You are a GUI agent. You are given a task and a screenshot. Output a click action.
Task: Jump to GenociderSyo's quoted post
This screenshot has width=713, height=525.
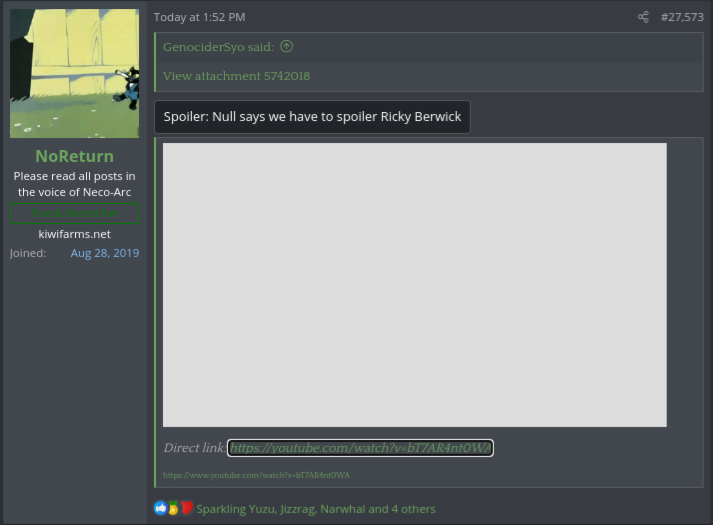click(218, 47)
